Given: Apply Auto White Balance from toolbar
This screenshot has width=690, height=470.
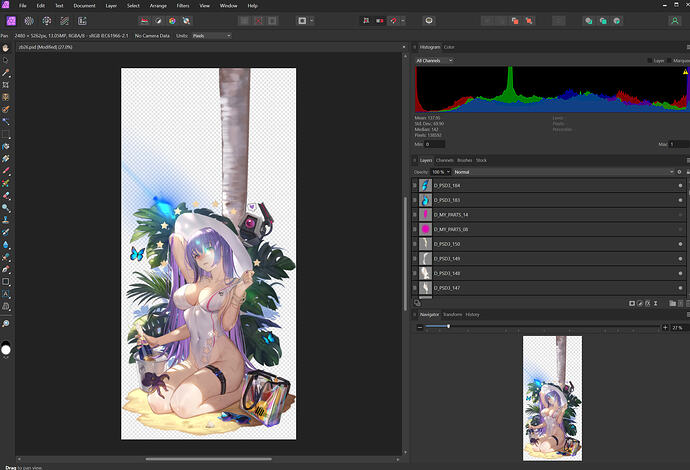Looking at the screenshot, I should pyautogui.click(x=186, y=21).
